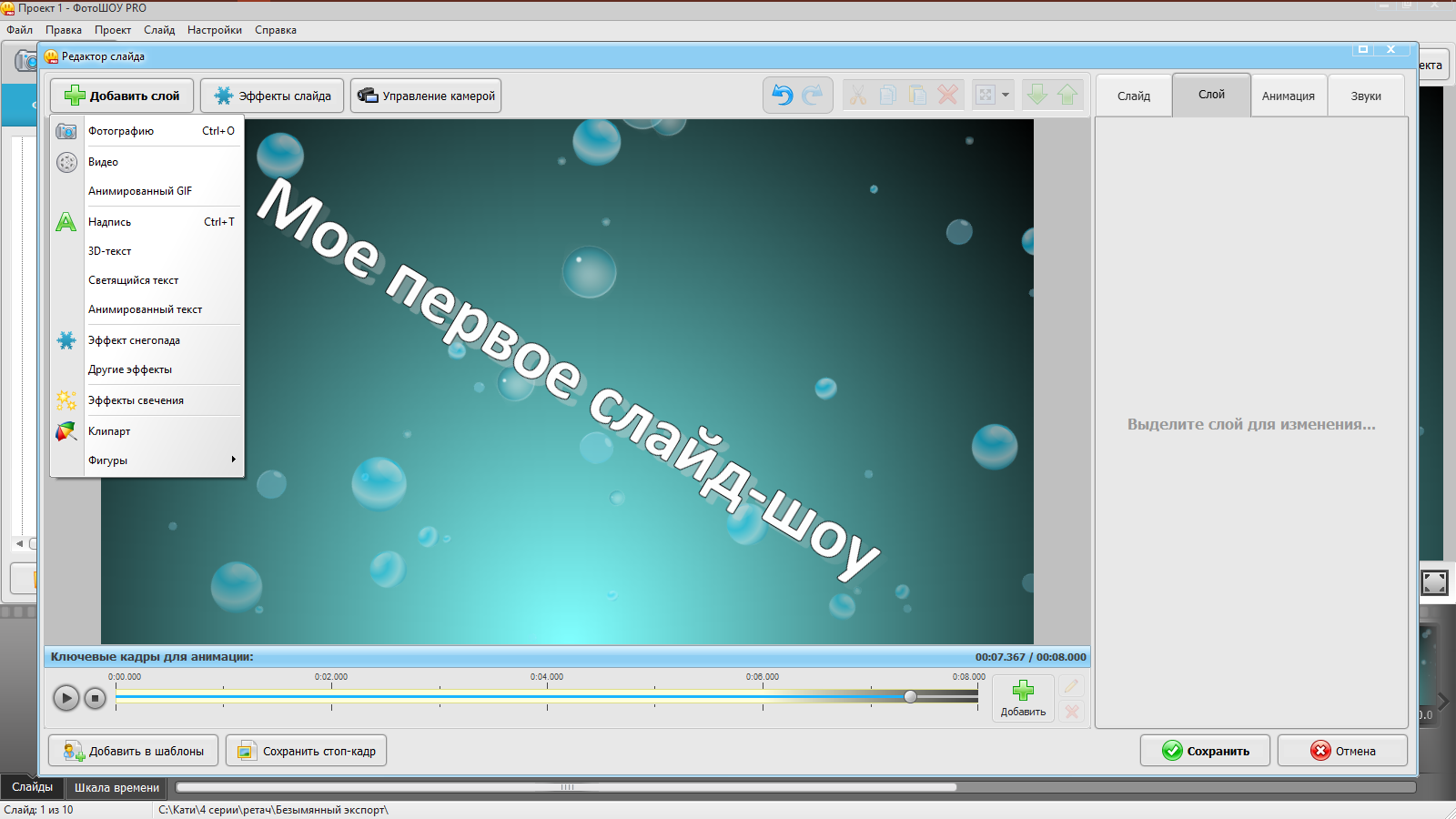Screen dimensions: 1456x819
Task: Open the Слайд menu in menu bar
Action: 159,30
